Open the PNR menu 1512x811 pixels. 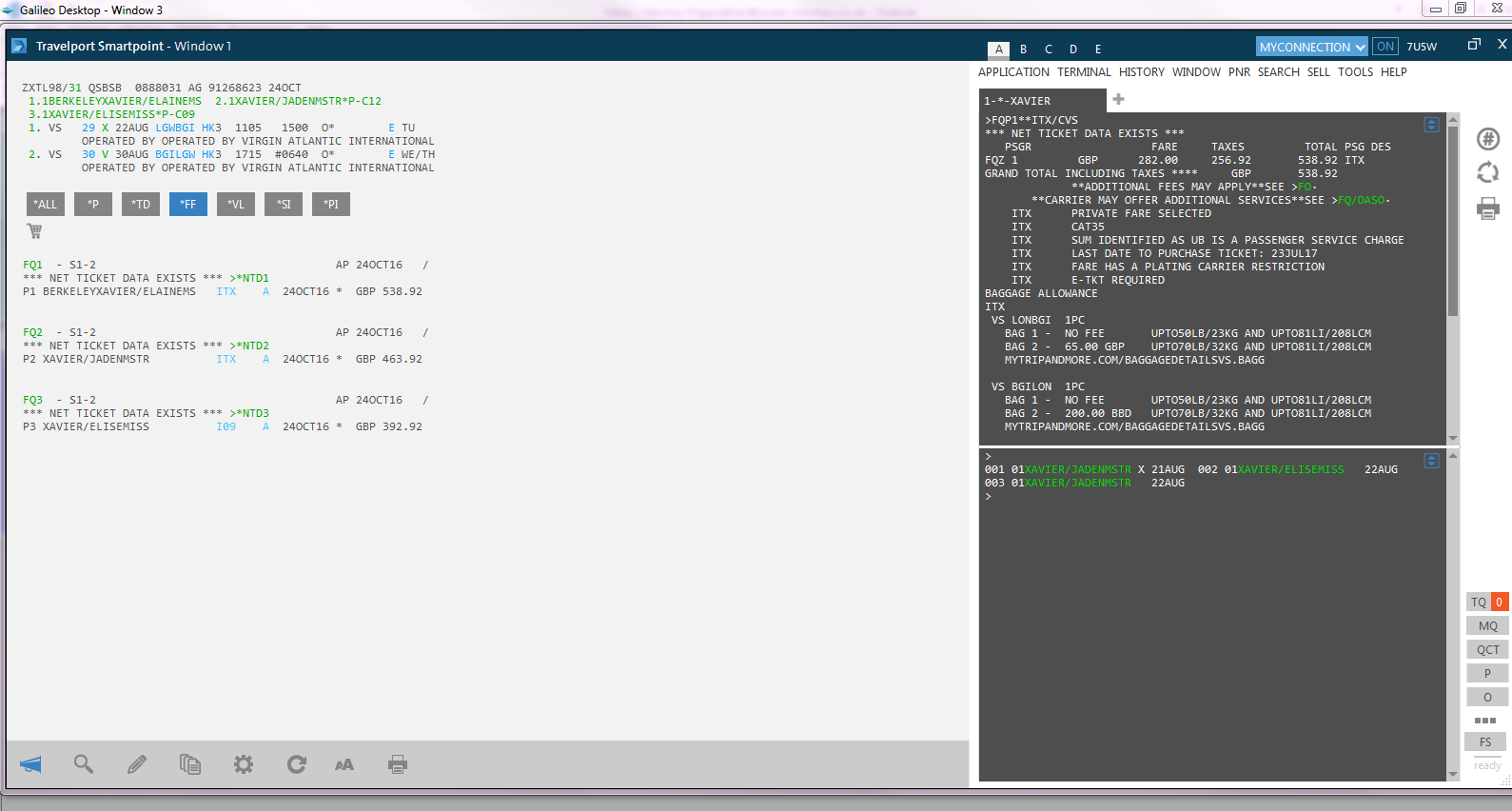click(x=1239, y=72)
